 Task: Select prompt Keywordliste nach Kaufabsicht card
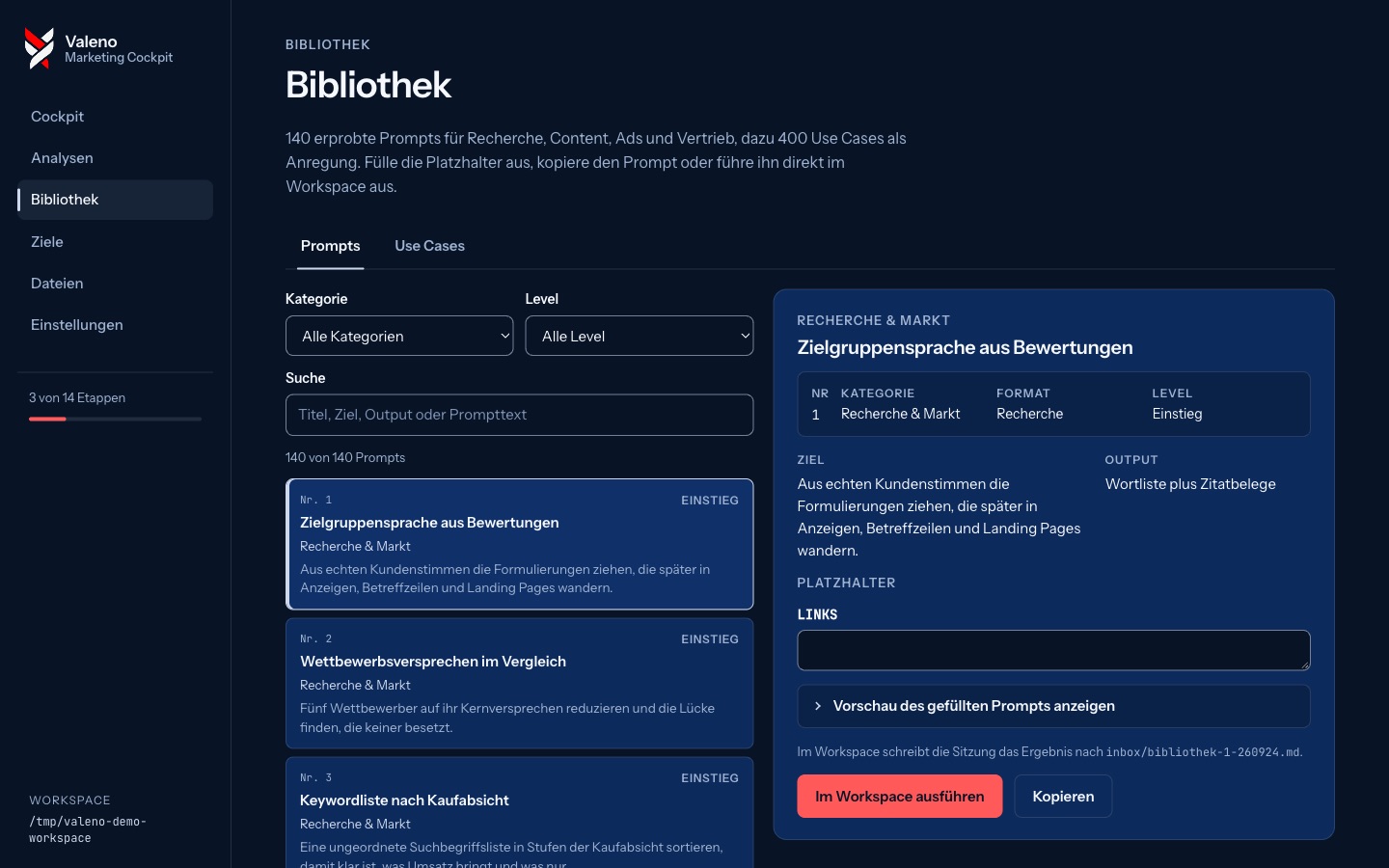click(x=519, y=812)
